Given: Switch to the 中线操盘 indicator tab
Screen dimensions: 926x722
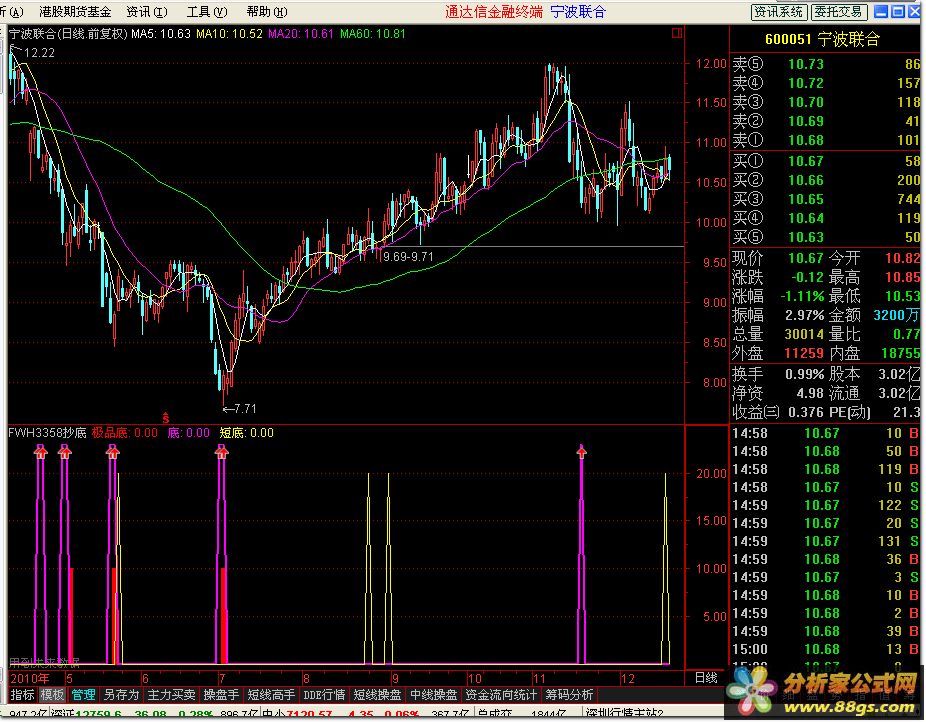Looking at the screenshot, I should pos(433,695).
